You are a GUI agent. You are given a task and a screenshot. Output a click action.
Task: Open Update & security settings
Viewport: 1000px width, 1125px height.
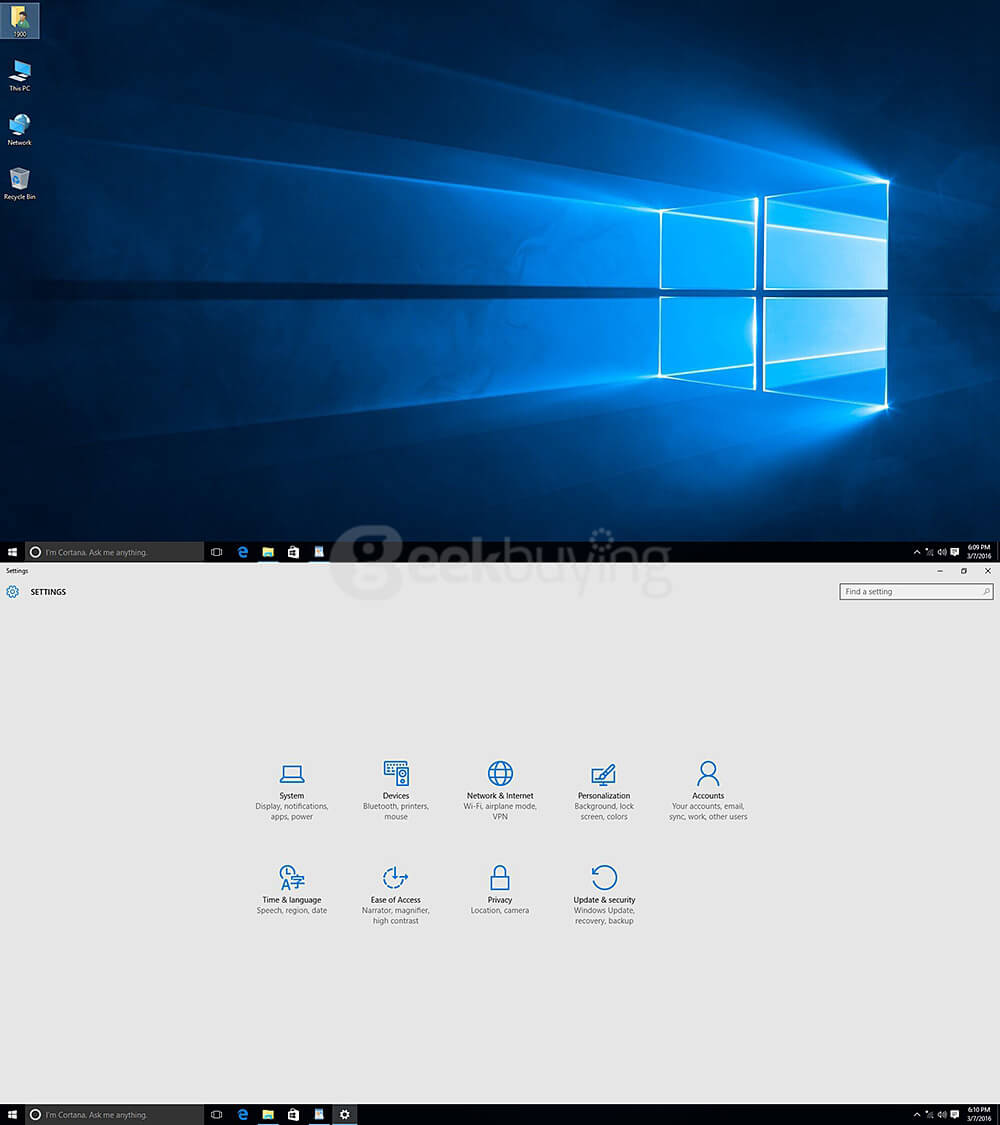(604, 895)
